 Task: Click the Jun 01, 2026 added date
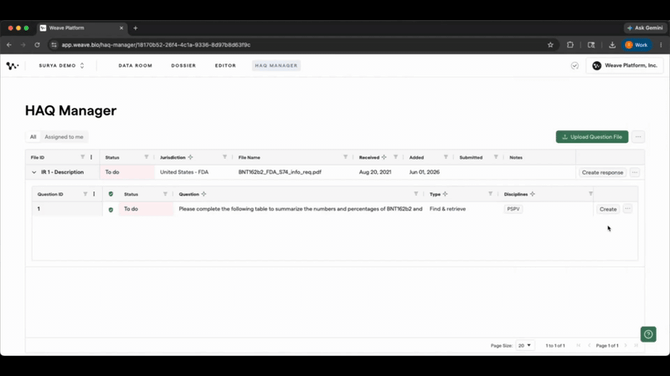[424, 172]
